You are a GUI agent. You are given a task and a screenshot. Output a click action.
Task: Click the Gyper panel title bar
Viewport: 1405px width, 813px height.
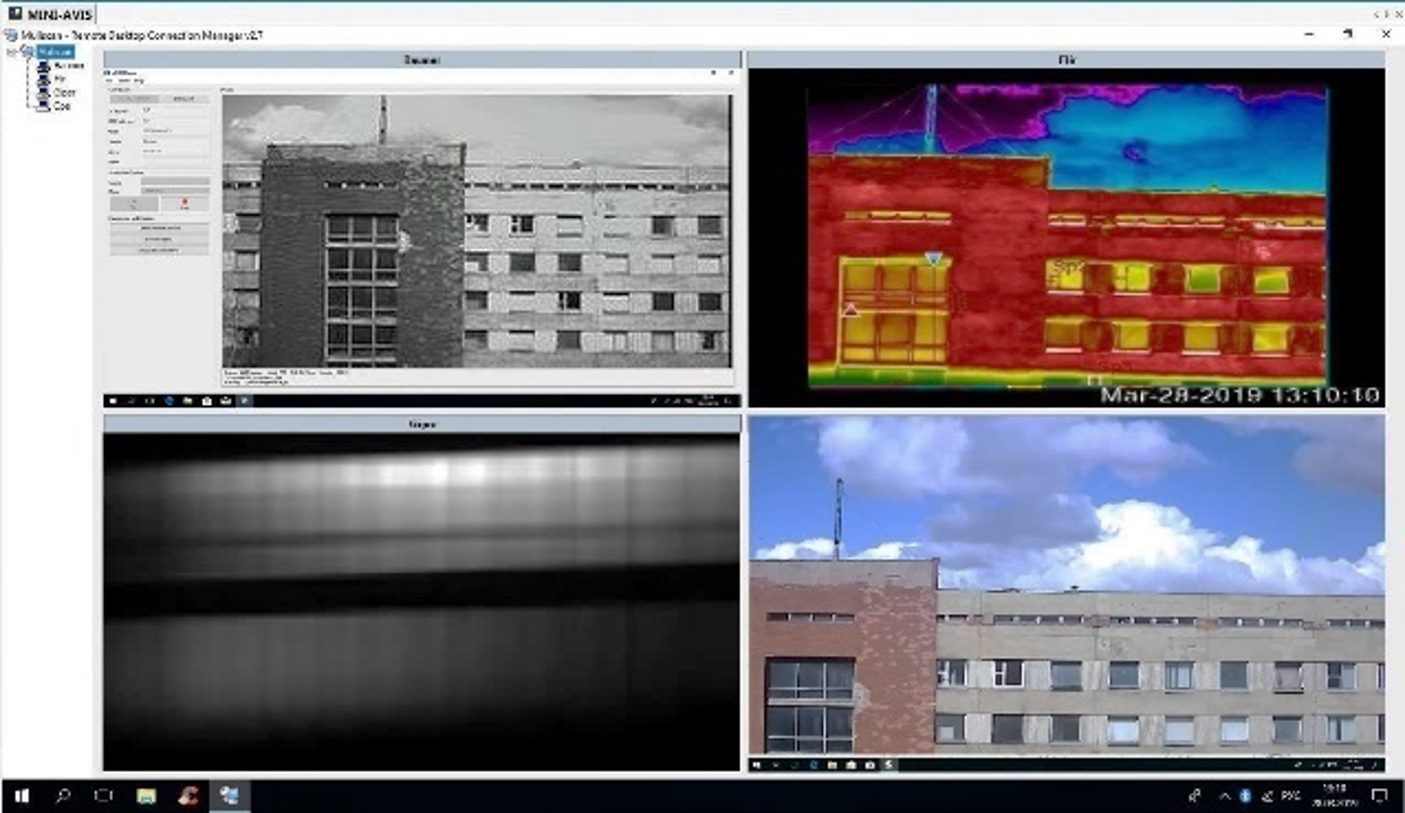[x=421, y=424]
